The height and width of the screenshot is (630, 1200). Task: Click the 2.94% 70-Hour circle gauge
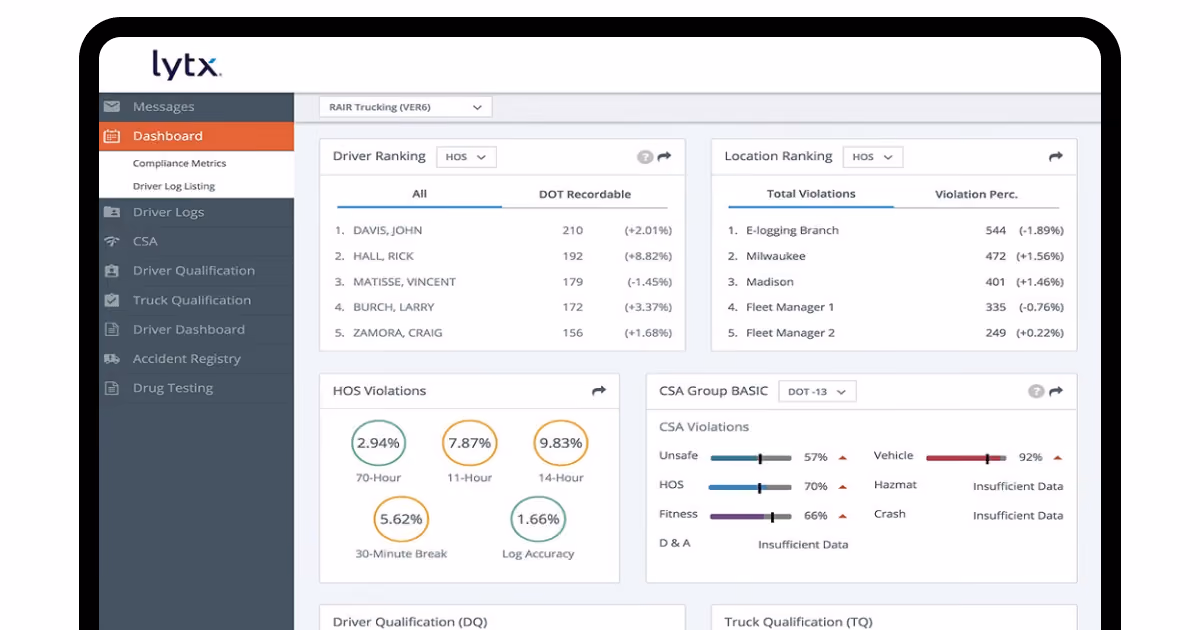[x=378, y=443]
